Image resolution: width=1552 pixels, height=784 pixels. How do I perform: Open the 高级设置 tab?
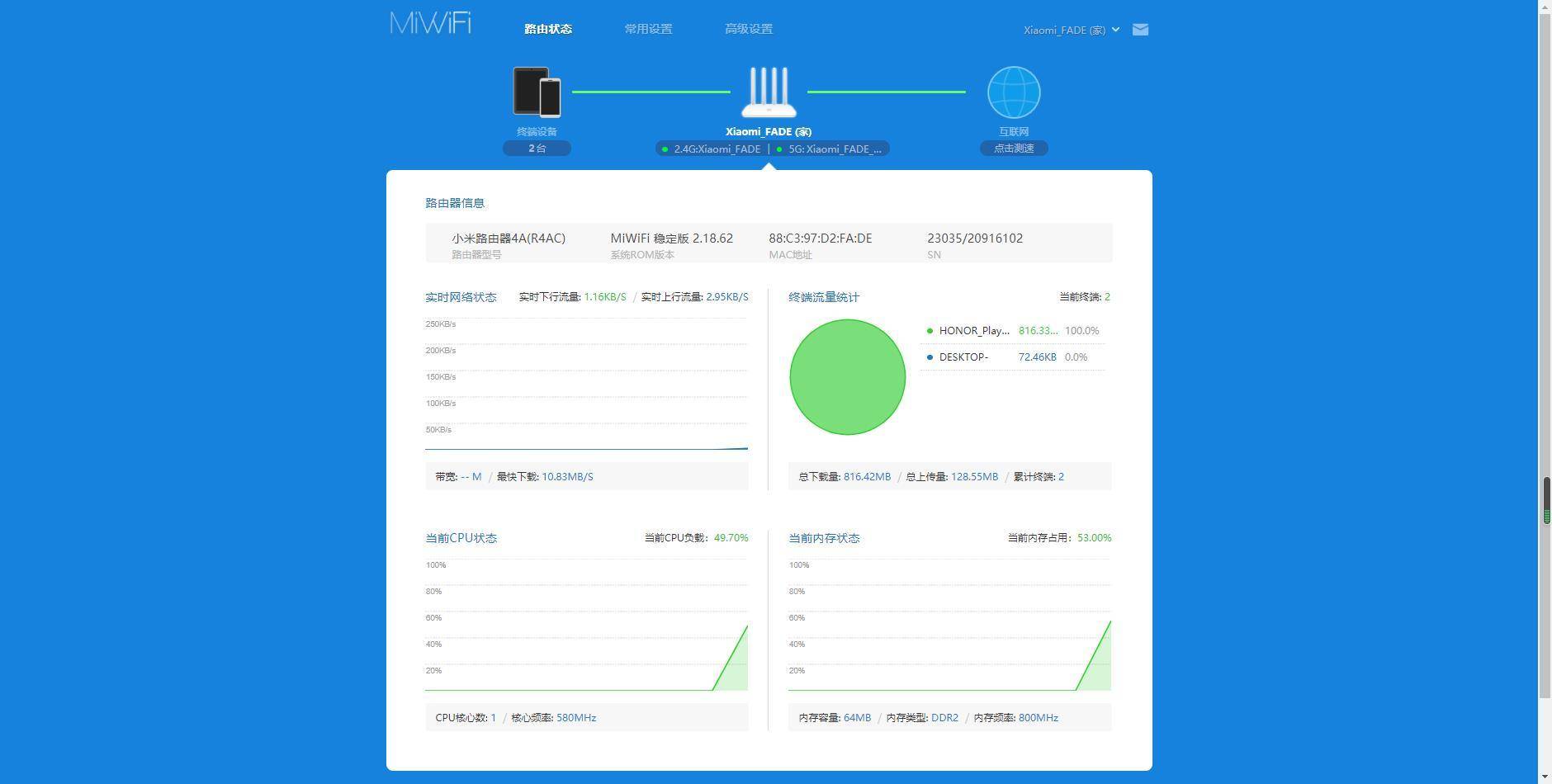pos(749,29)
